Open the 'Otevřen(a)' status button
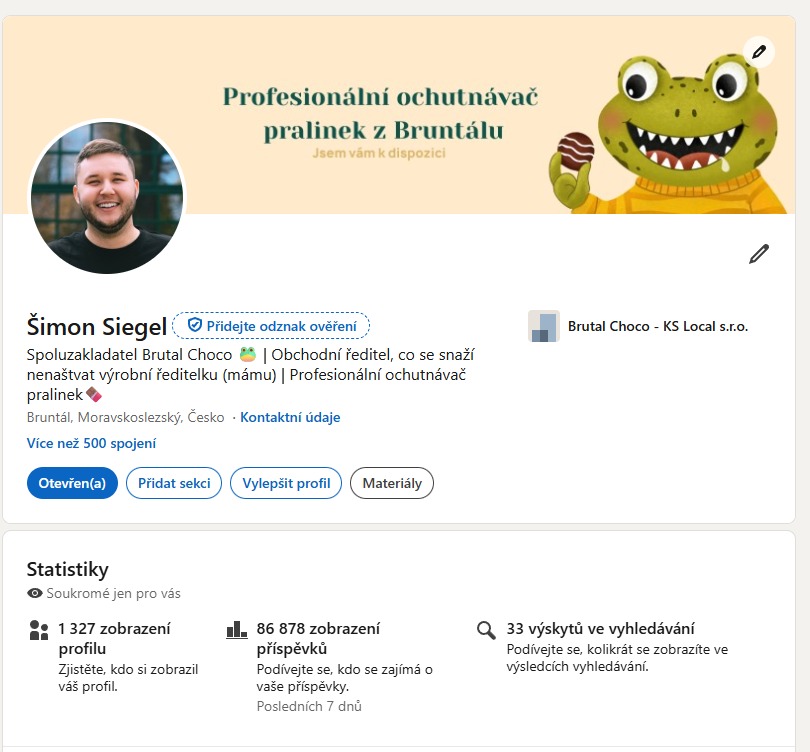The height and width of the screenshot is (752, 810). coord(71,483)
